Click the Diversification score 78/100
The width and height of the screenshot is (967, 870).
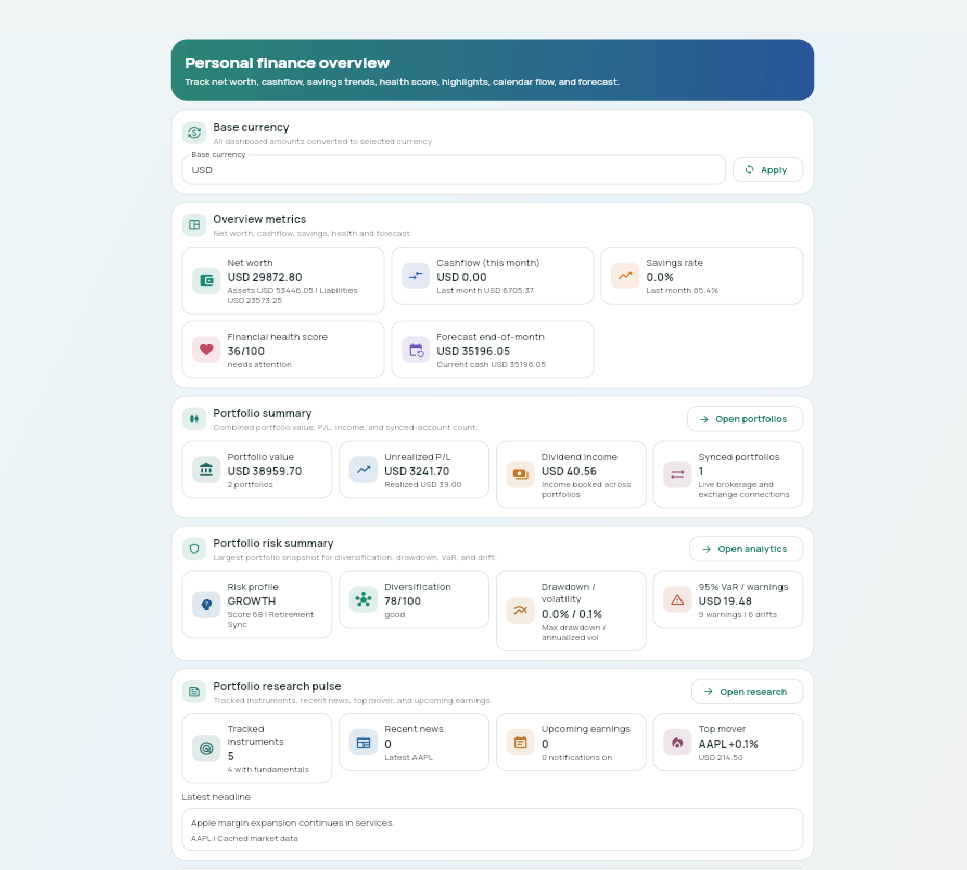click(x=402, y=601)
